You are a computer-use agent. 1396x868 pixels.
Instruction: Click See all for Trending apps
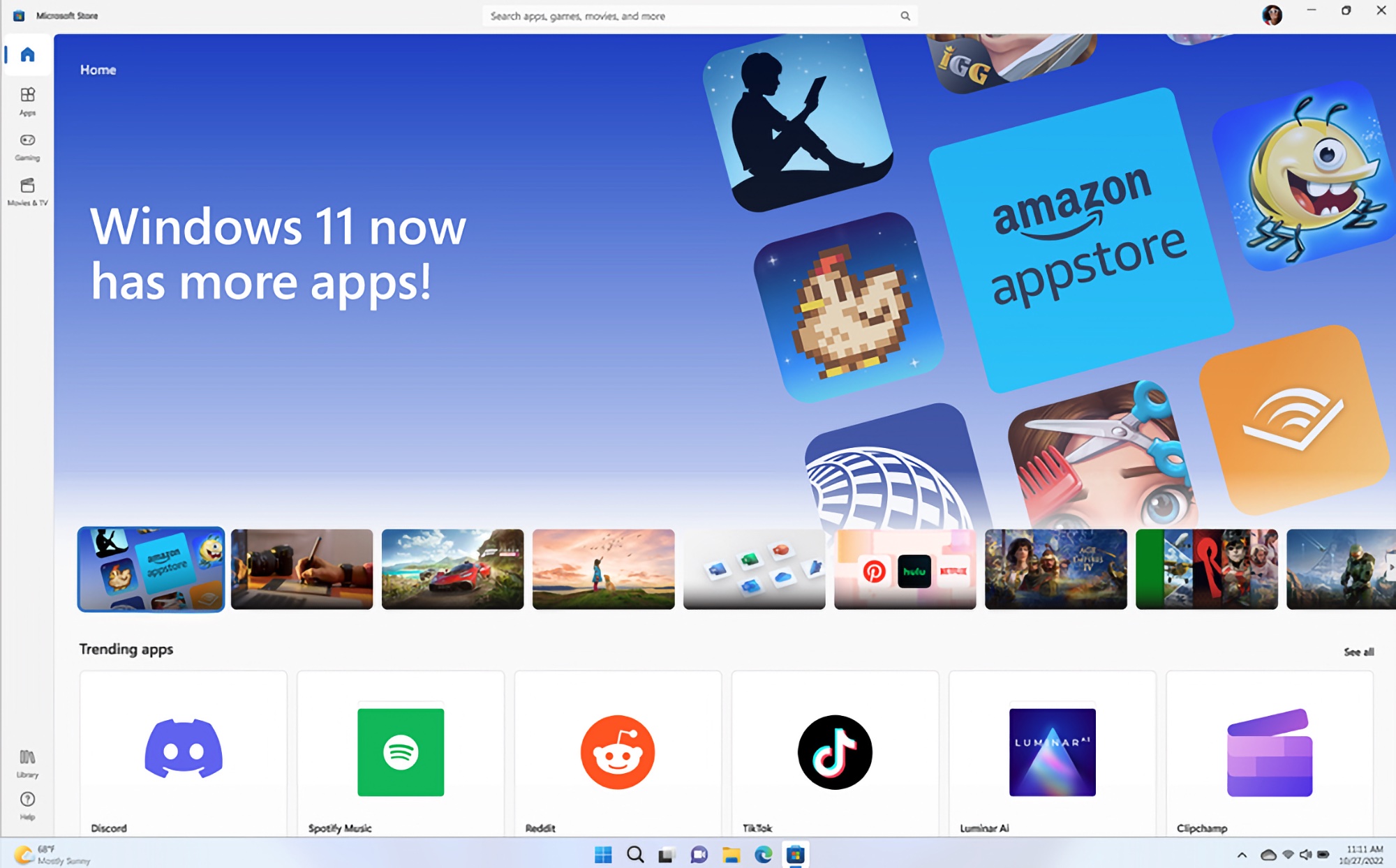point(1358,652)
